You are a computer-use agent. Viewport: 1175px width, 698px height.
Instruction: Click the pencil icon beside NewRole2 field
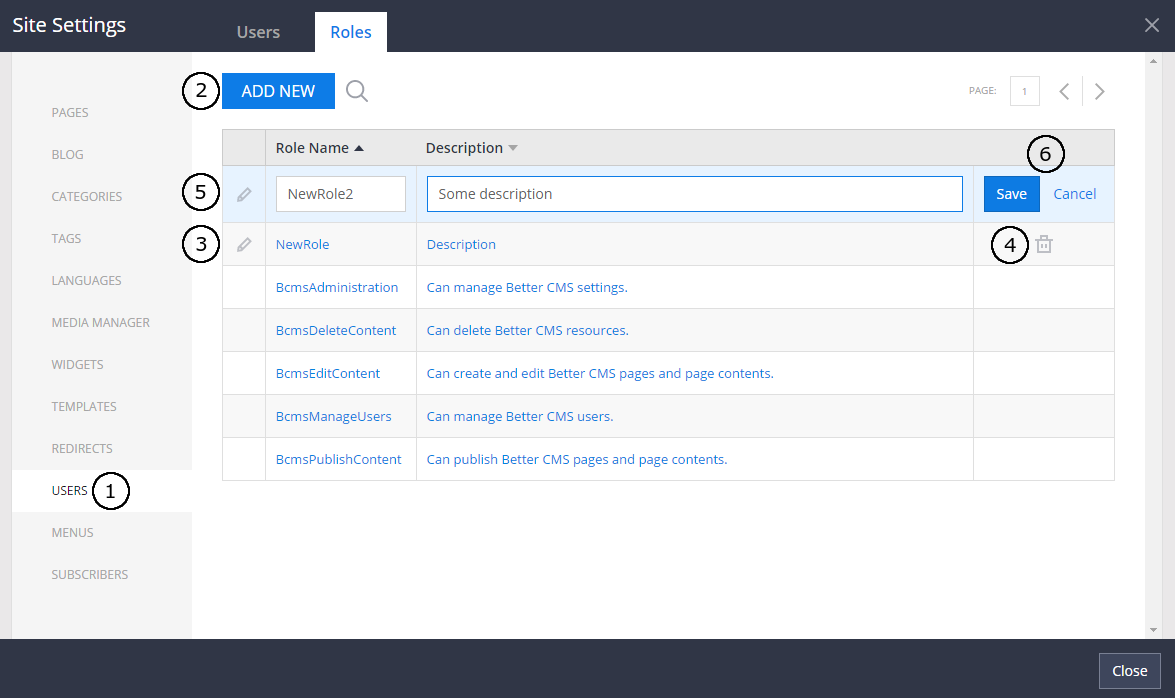(244, 194)
